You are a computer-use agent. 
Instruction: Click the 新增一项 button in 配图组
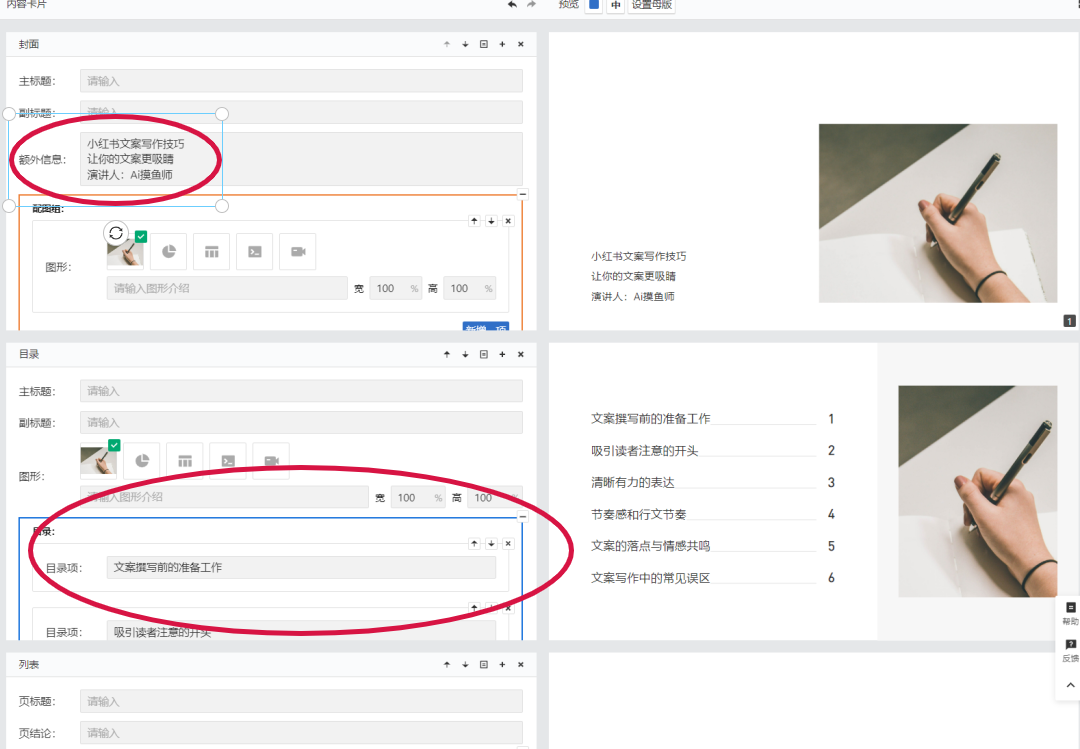click(x=488, y=328)
